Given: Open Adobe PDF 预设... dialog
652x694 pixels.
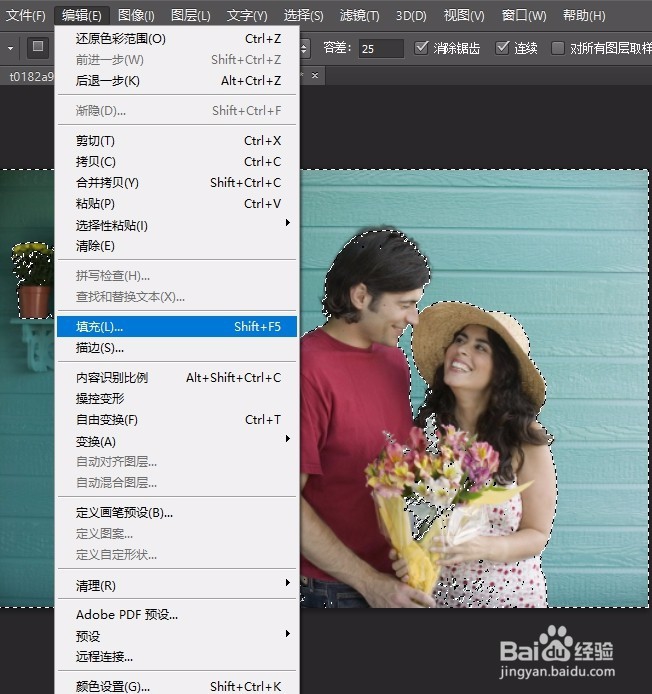Looking at the screenshot, I should [x=177, y=615].
